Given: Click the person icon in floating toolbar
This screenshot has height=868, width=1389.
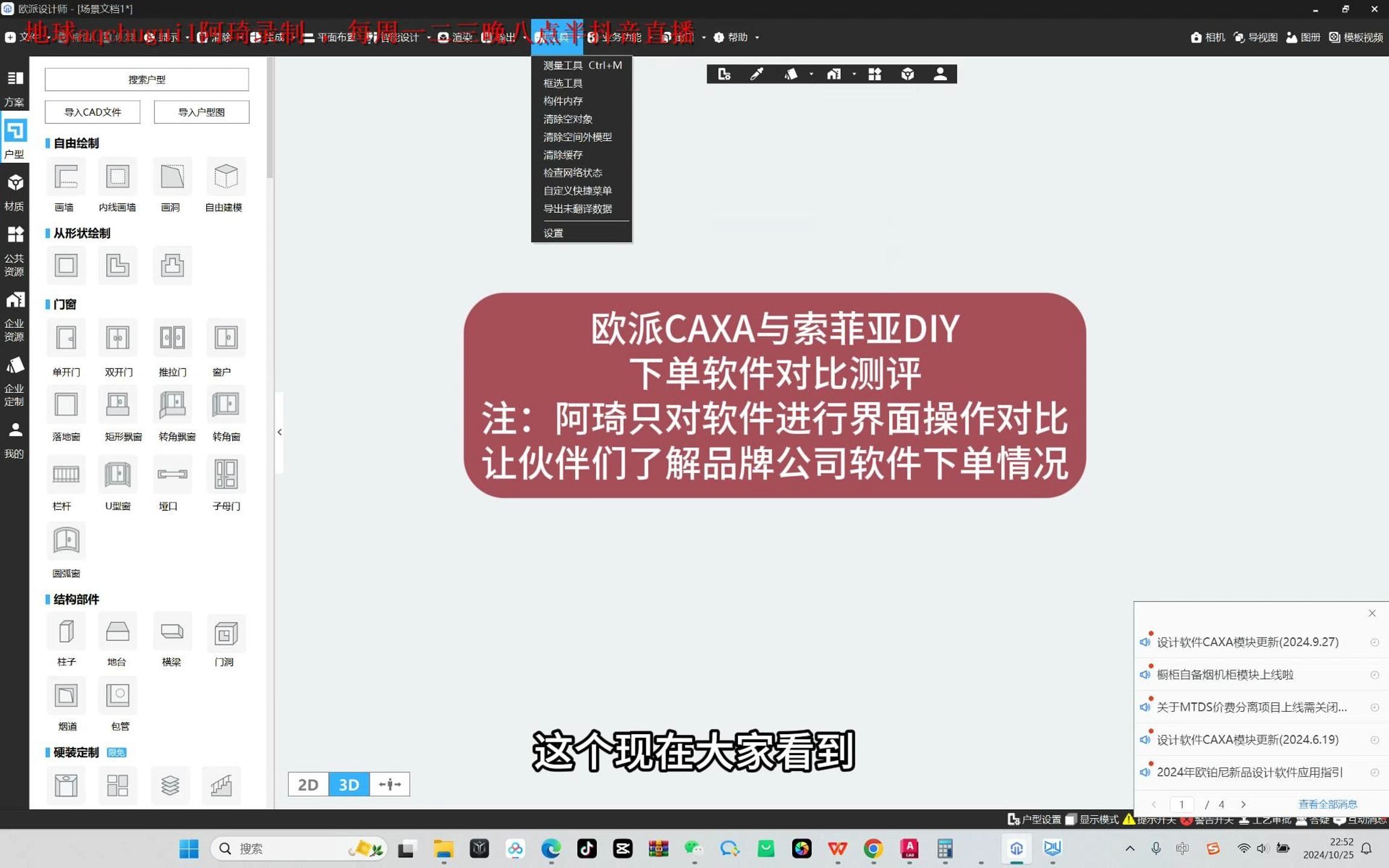Looking at the screenshot, I should pyautogui.click(x=940, y=74).
